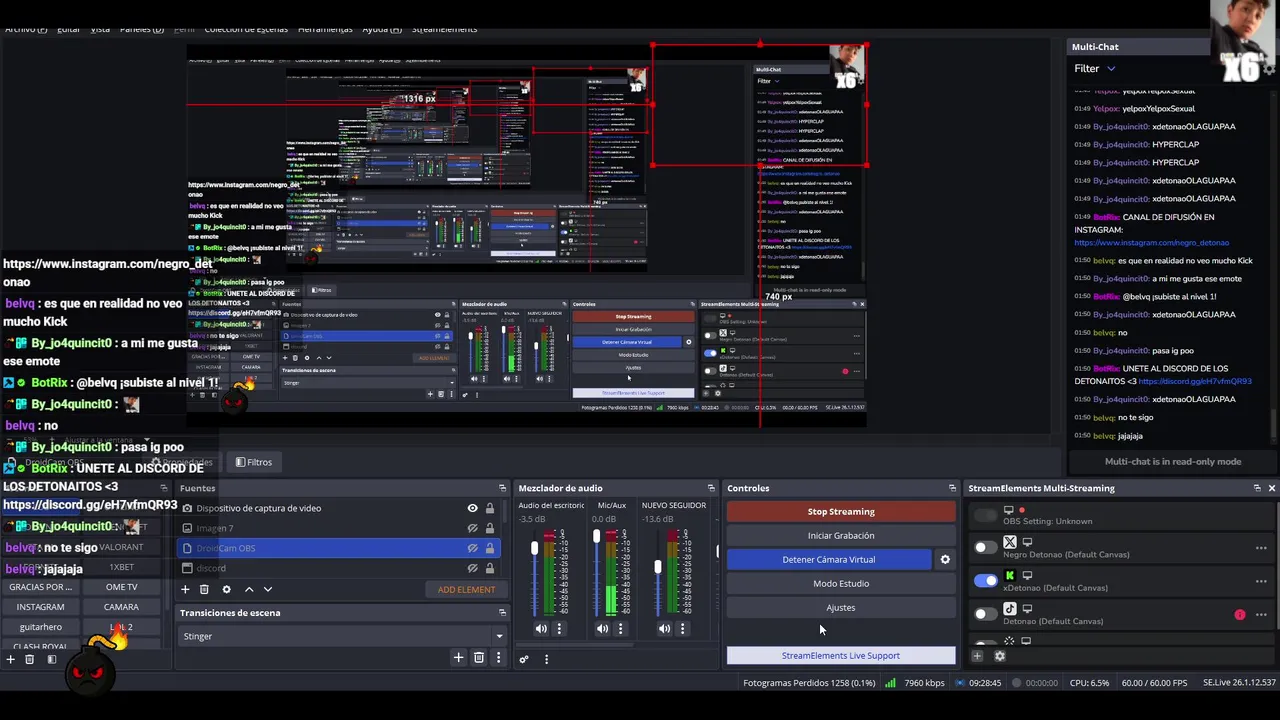The height and width of the screenshot is (720, 1280).
Task: Enable Detonao TikTok streaming toggle
Action: click(986, 613)
